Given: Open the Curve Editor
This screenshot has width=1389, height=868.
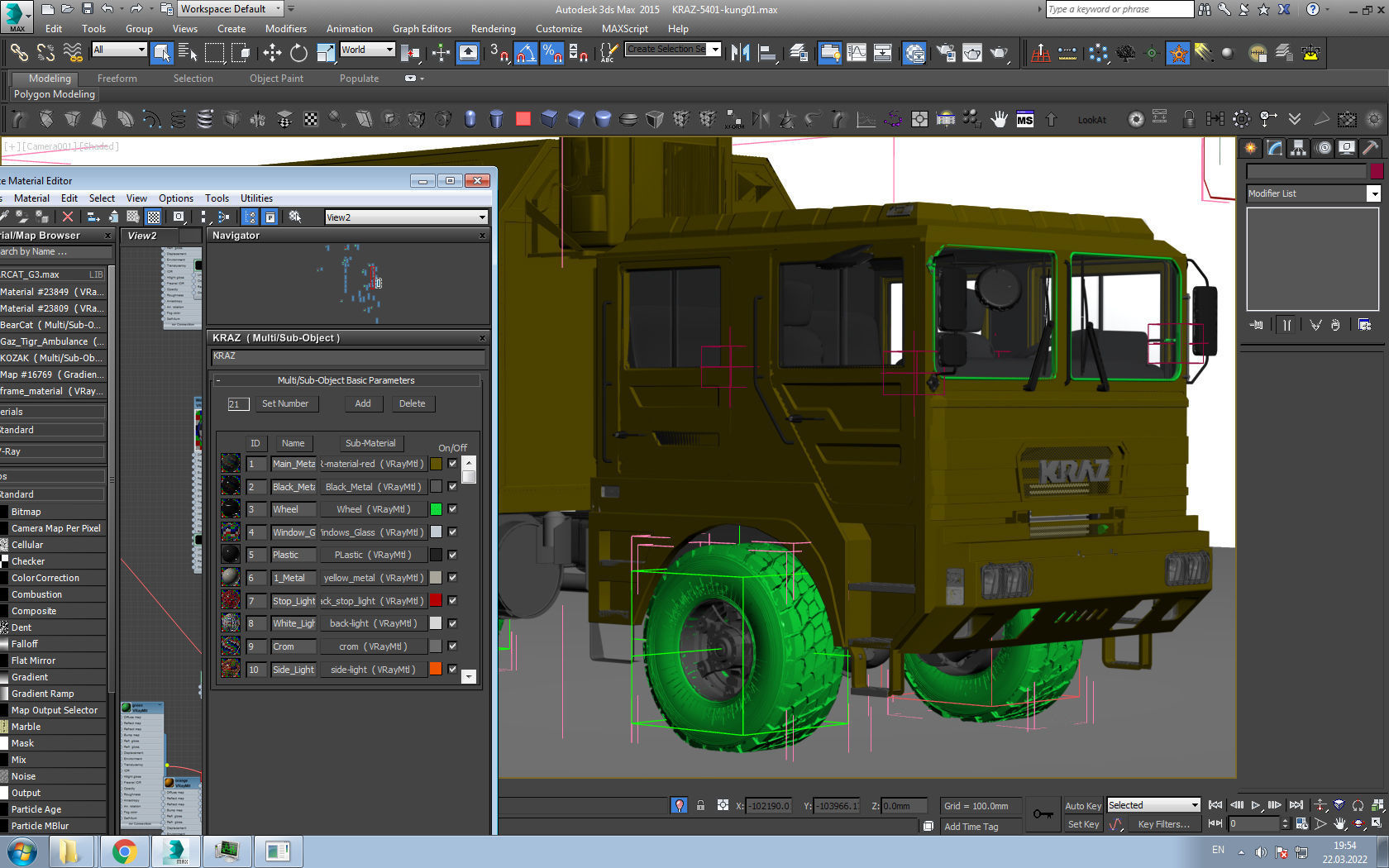Looking at the screenshot, I should tap(857, 53).
